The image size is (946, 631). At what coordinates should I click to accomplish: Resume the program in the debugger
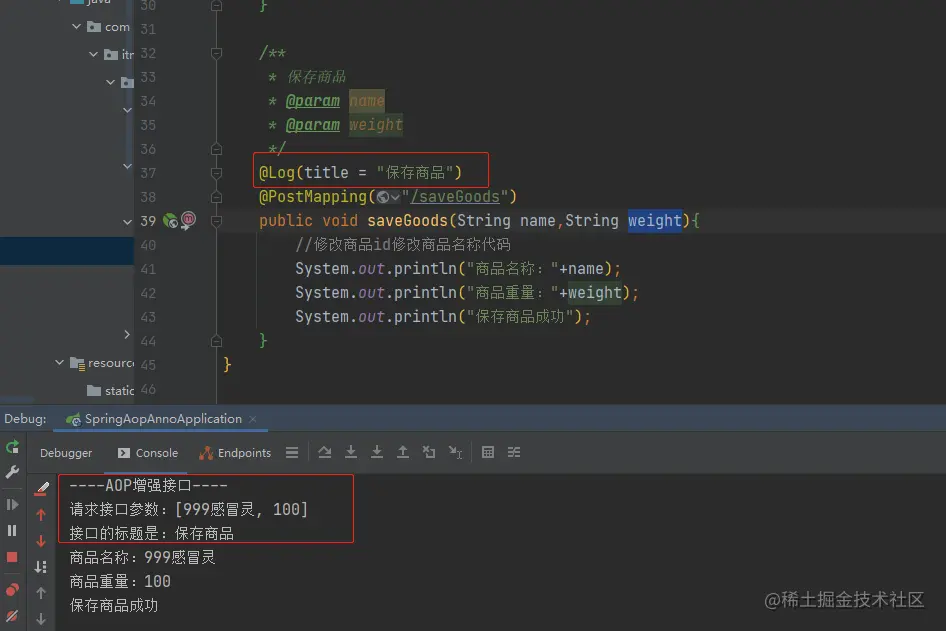tap(12, 504)
